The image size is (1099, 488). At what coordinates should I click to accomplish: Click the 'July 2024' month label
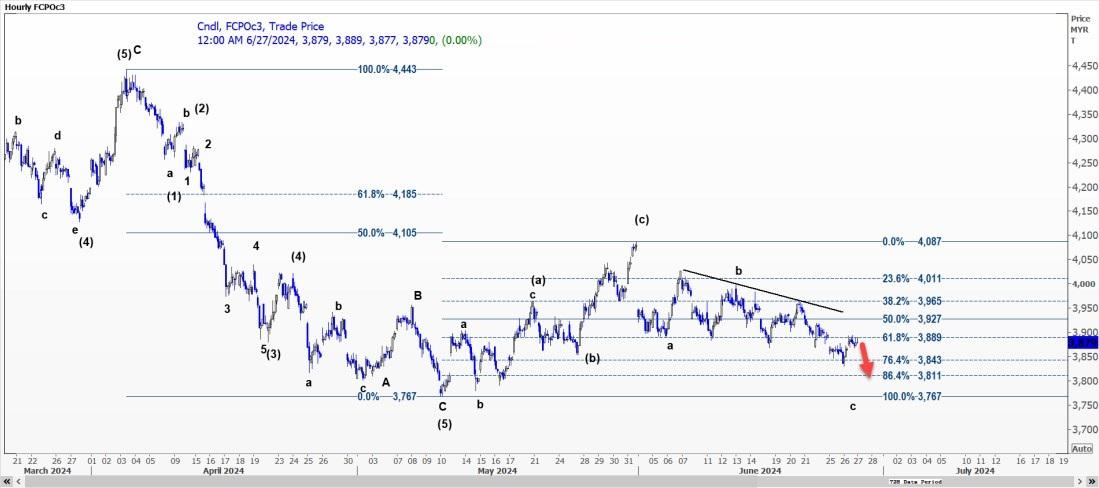(x=975, y=470)
